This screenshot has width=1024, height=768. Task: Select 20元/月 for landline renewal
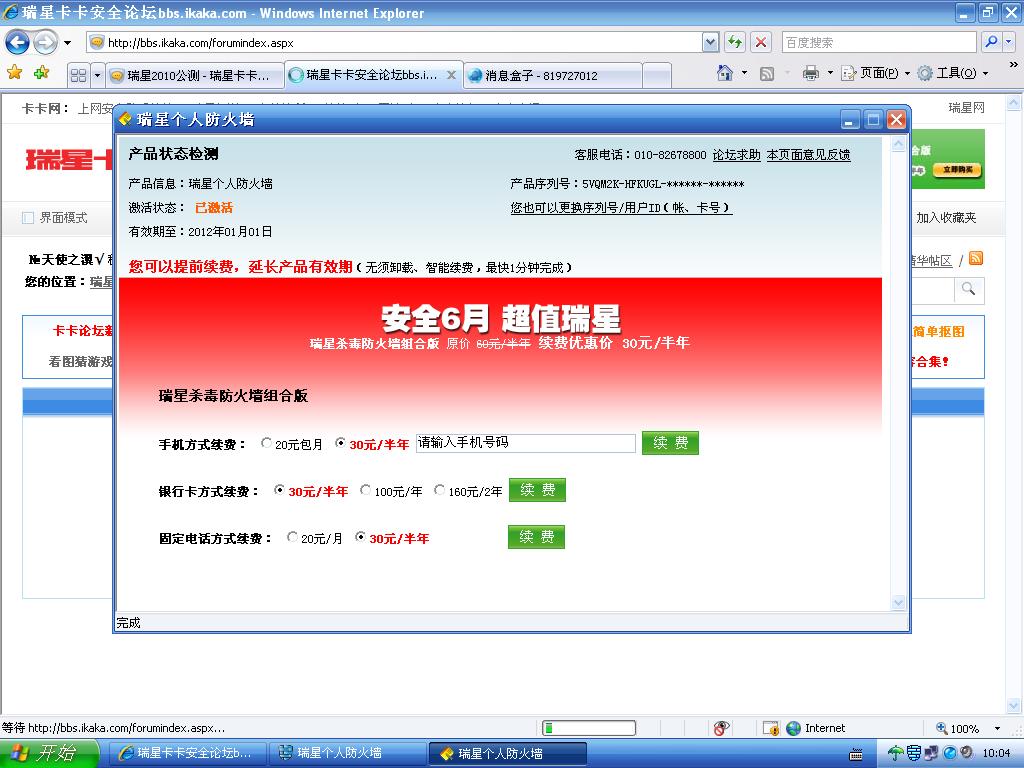point(292,537)
